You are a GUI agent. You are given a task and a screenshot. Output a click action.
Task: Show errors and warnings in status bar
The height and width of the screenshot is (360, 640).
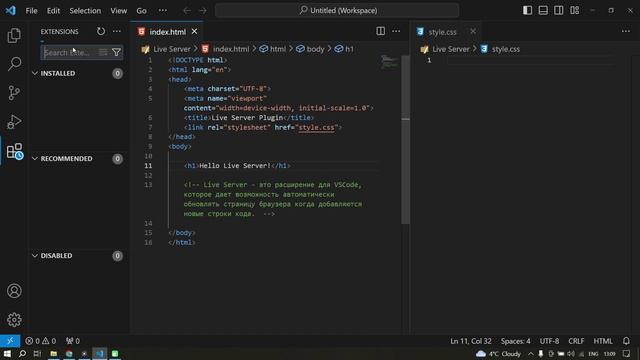(x=40, y=341)
